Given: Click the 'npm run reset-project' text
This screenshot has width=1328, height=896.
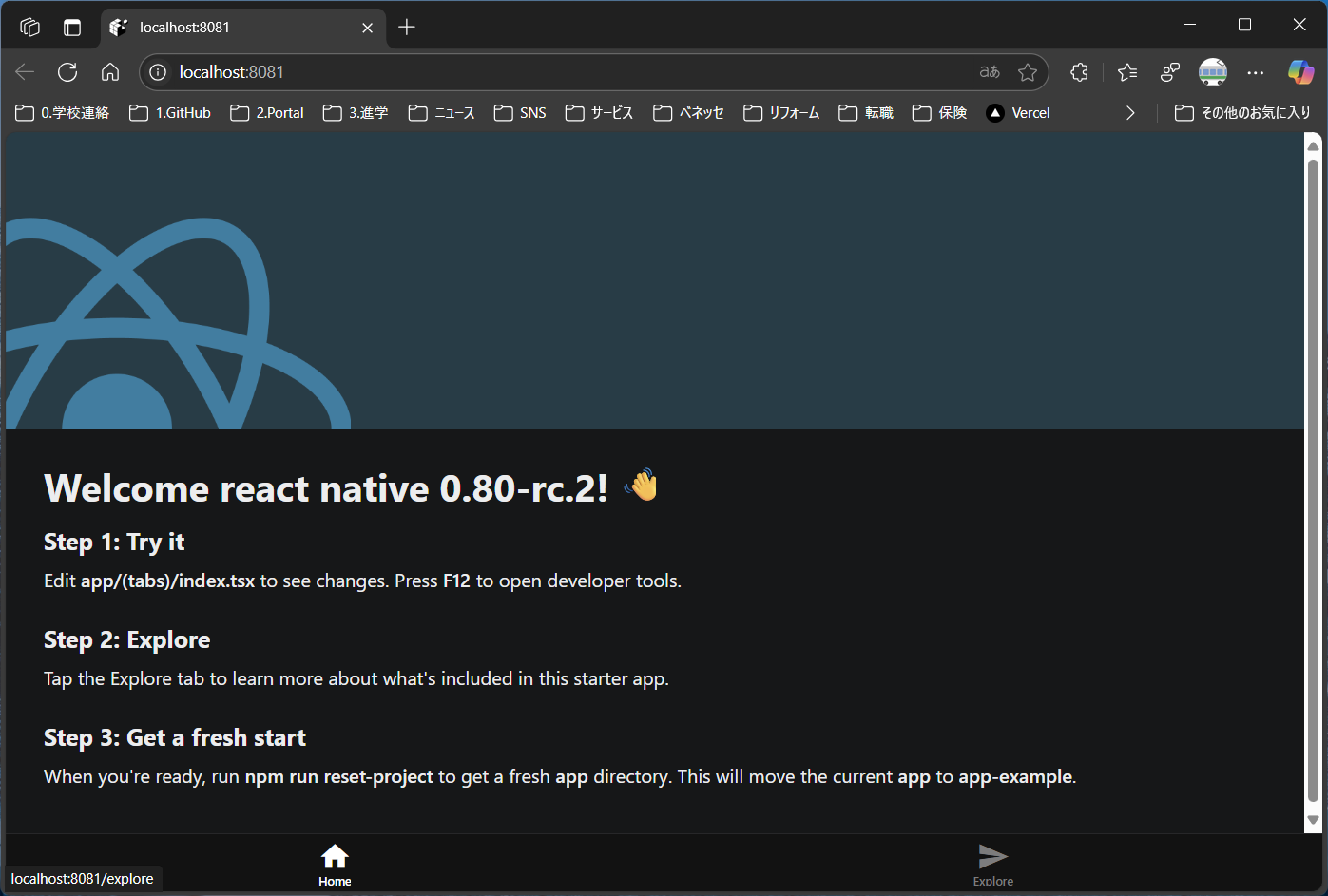Looking at the screenshot, I should pos(339,777).
